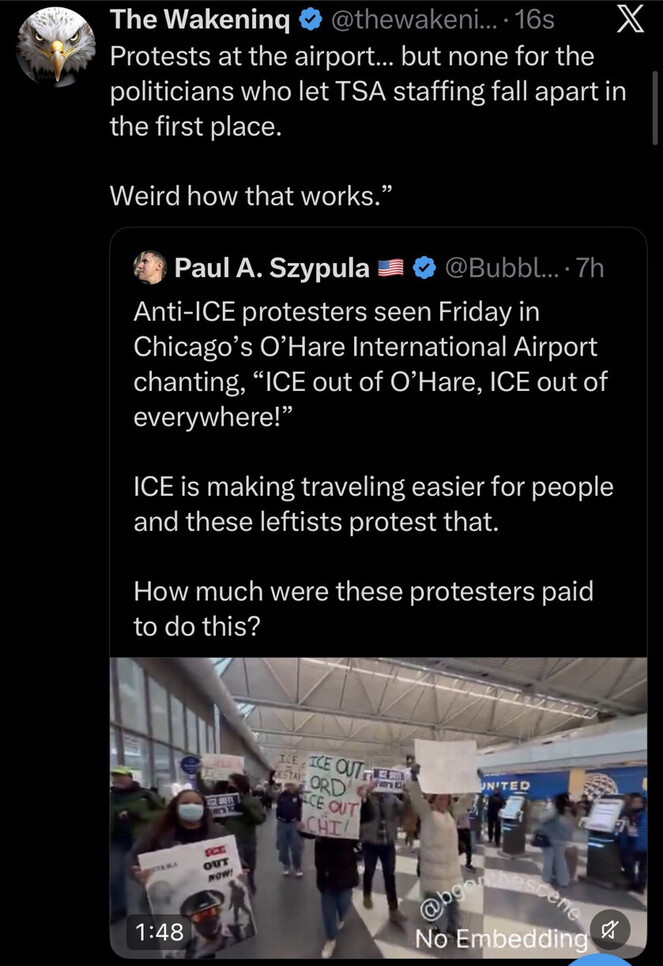
Task: Click the American flag emoji after Szypula
Action: (x=390, y=268)
